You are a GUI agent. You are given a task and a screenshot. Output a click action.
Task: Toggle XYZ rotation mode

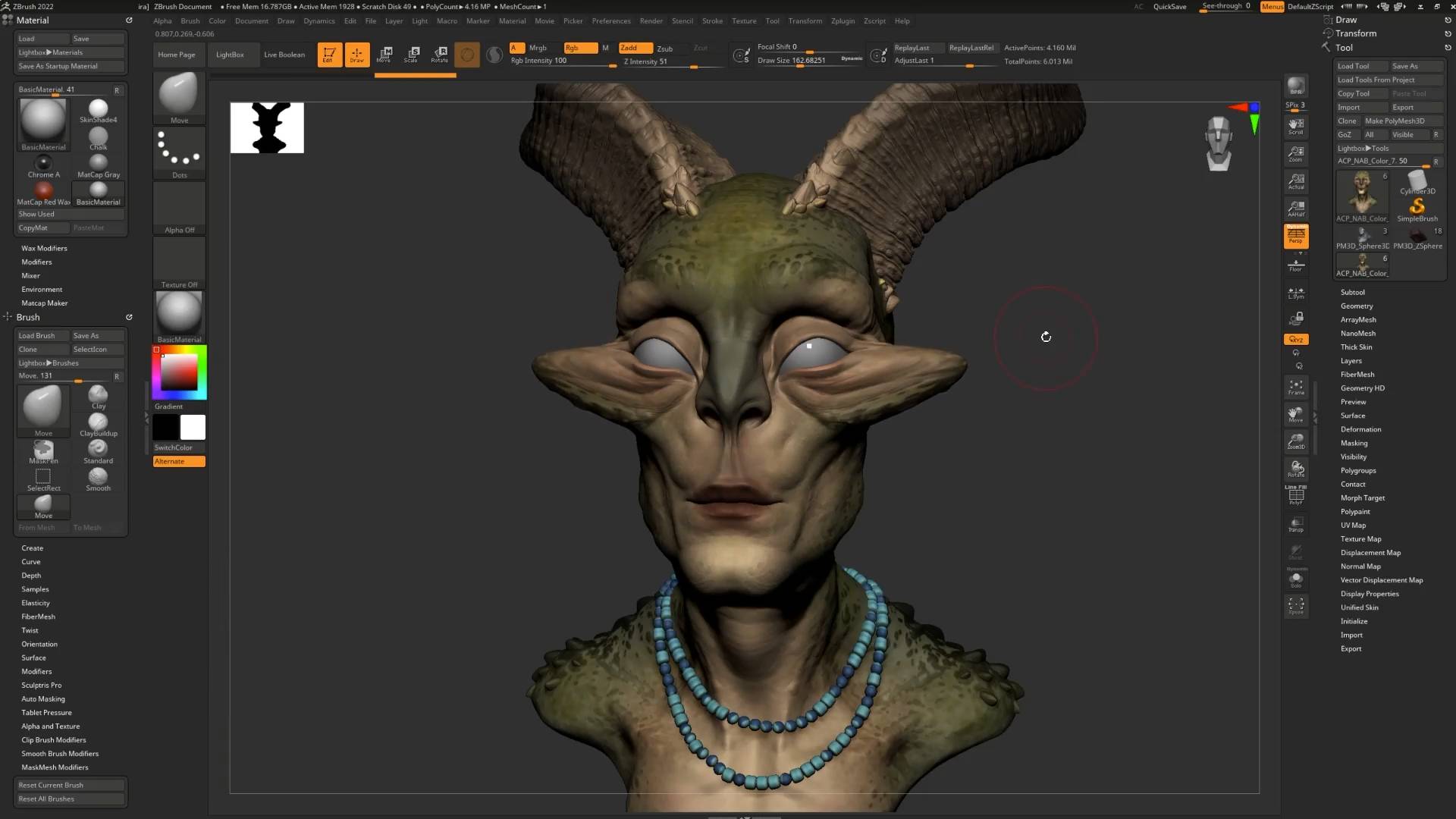tap(1296, 339)
